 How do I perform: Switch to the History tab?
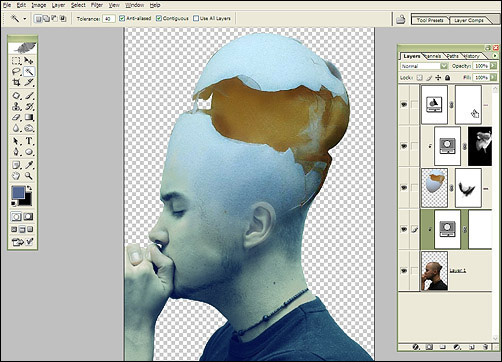tap(471, 56)
